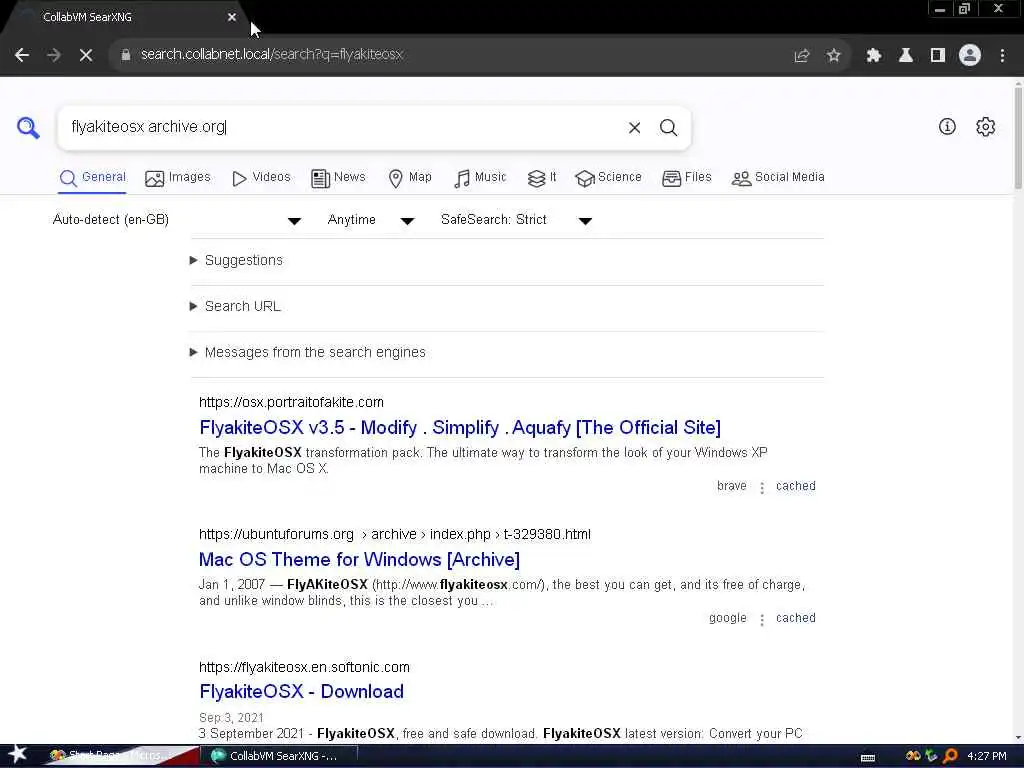The height and width of the screenshot is (768, 1024).
Task: Open the profile avatar menu
Action: click(x=970, y=56)
